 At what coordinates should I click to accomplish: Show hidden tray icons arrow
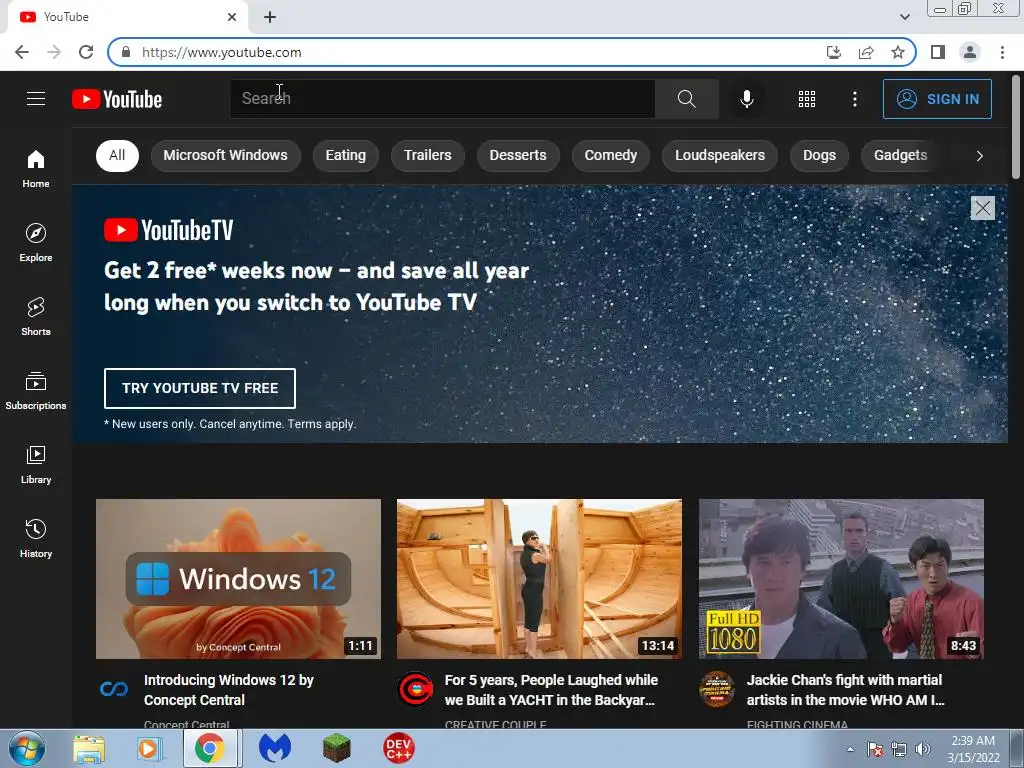click(850, 748)
